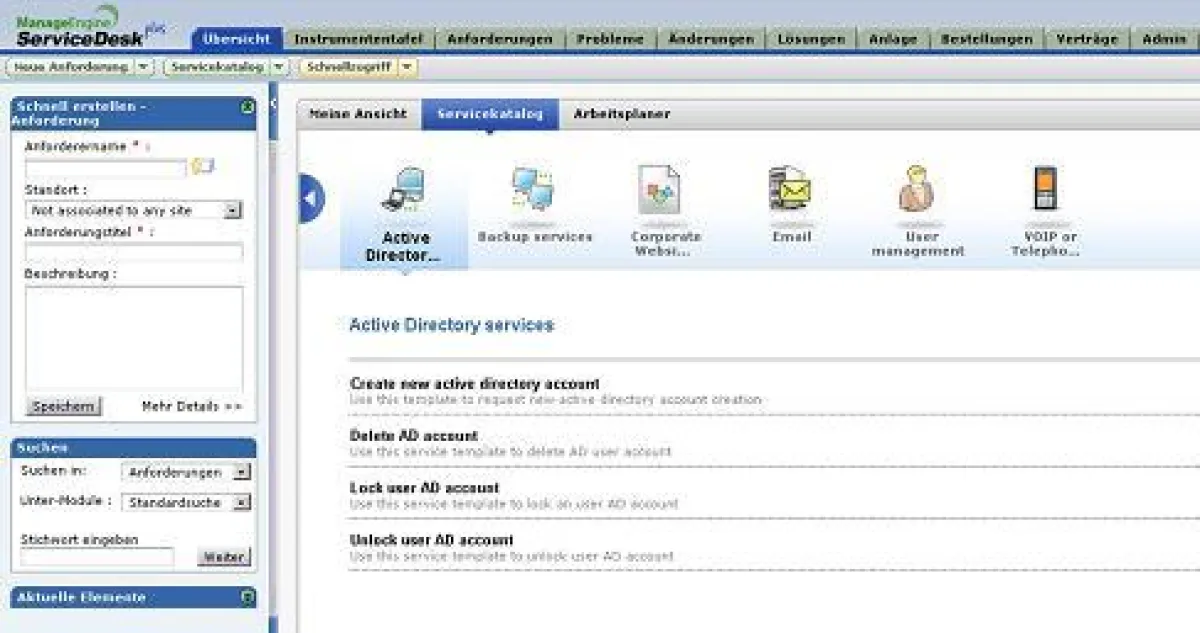Screen dimensions: 1200x633
Task: Expand the Neue Anforderung dropdown arrow
Action: [x=140, y=66]
